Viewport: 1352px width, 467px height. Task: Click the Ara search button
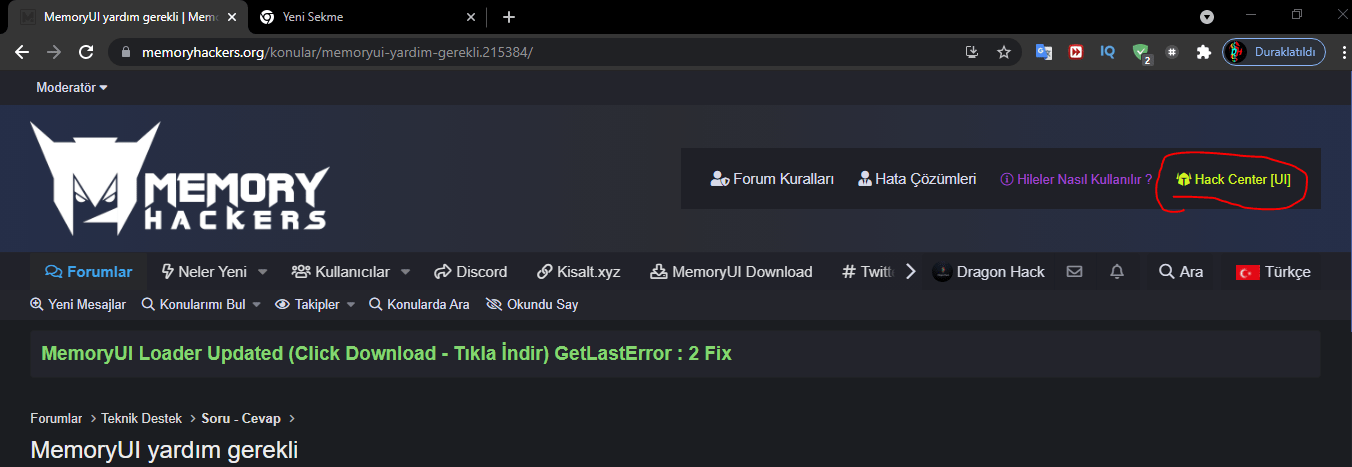click(x=1180, y=271)
